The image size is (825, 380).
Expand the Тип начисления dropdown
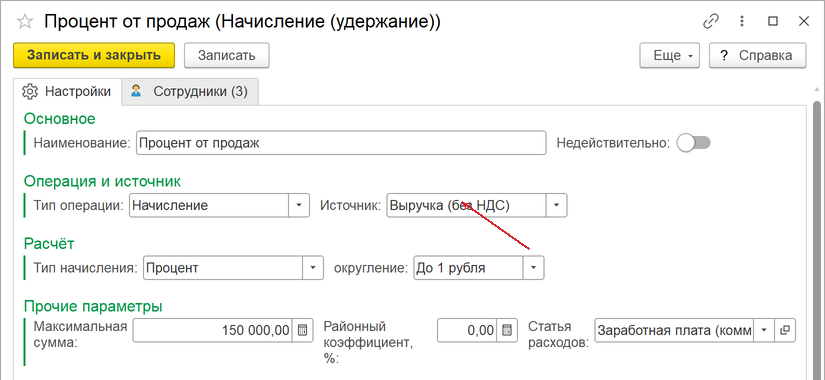[313, 268]
